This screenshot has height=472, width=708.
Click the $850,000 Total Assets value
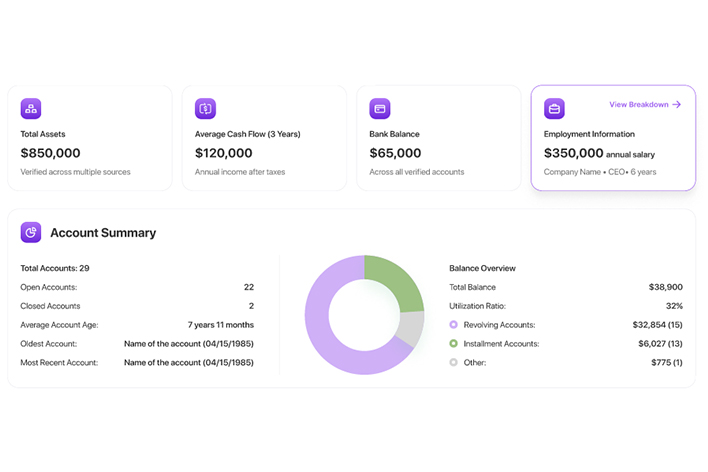50,153
